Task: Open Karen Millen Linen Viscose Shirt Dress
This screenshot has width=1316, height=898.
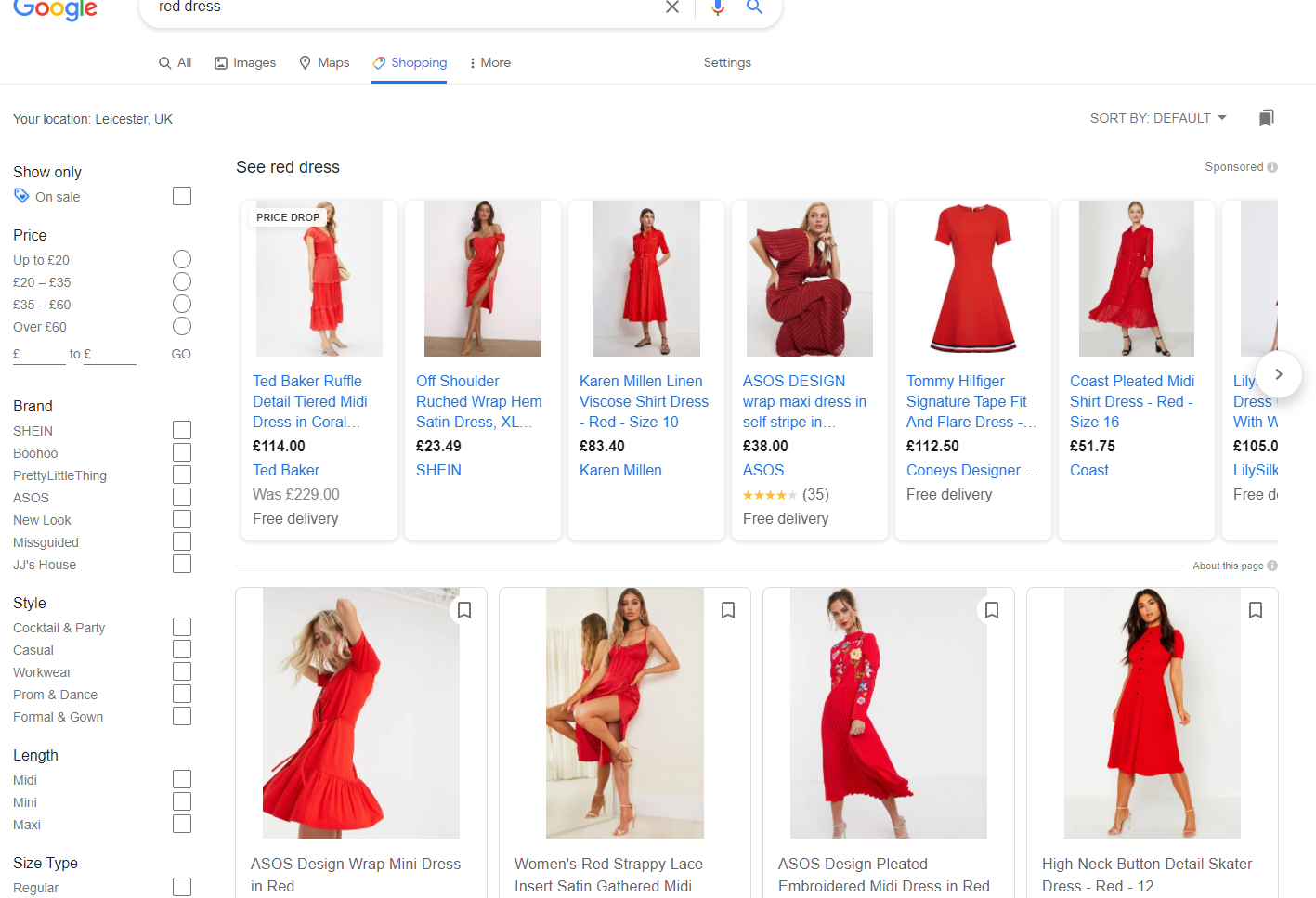Action: pyautogui.click(x=644, y=401)
